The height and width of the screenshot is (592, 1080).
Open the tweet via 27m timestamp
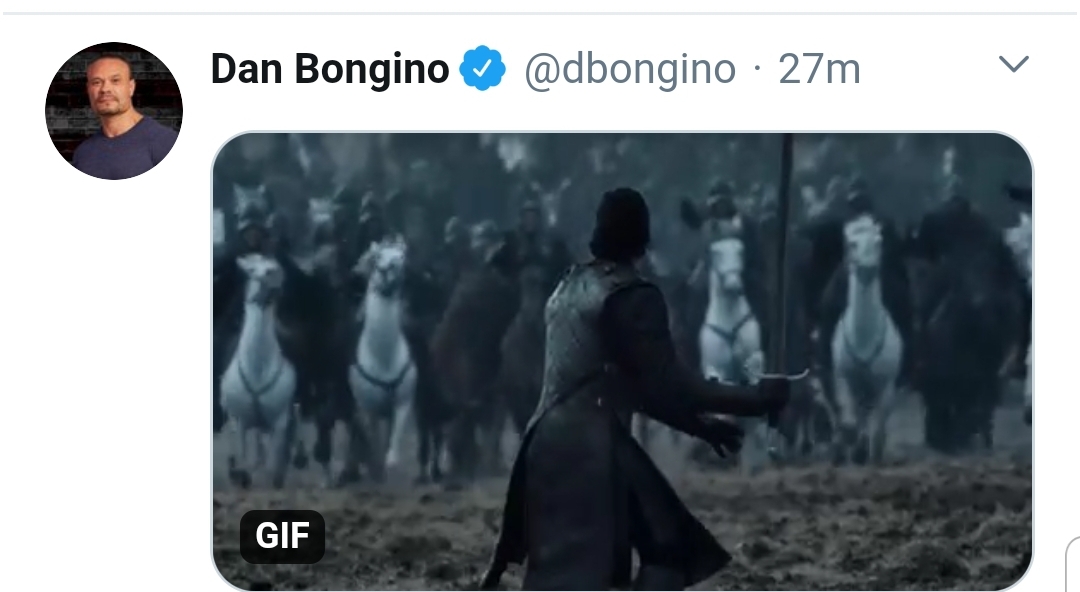tap(819, 69)
